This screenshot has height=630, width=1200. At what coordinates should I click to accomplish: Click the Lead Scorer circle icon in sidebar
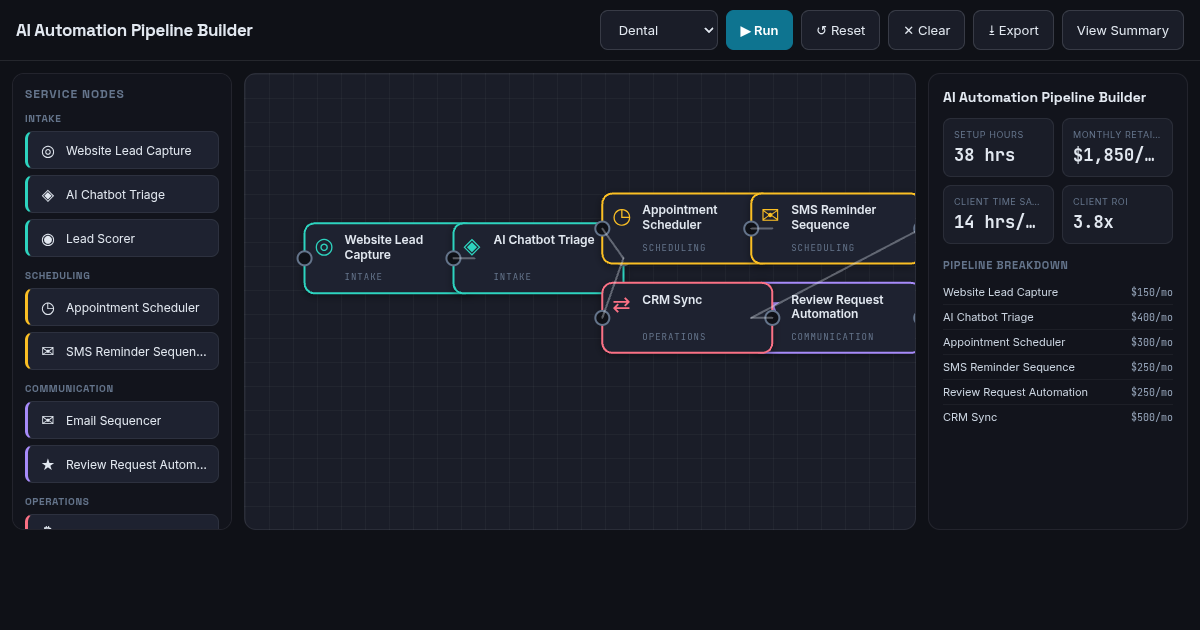[48, 239]
